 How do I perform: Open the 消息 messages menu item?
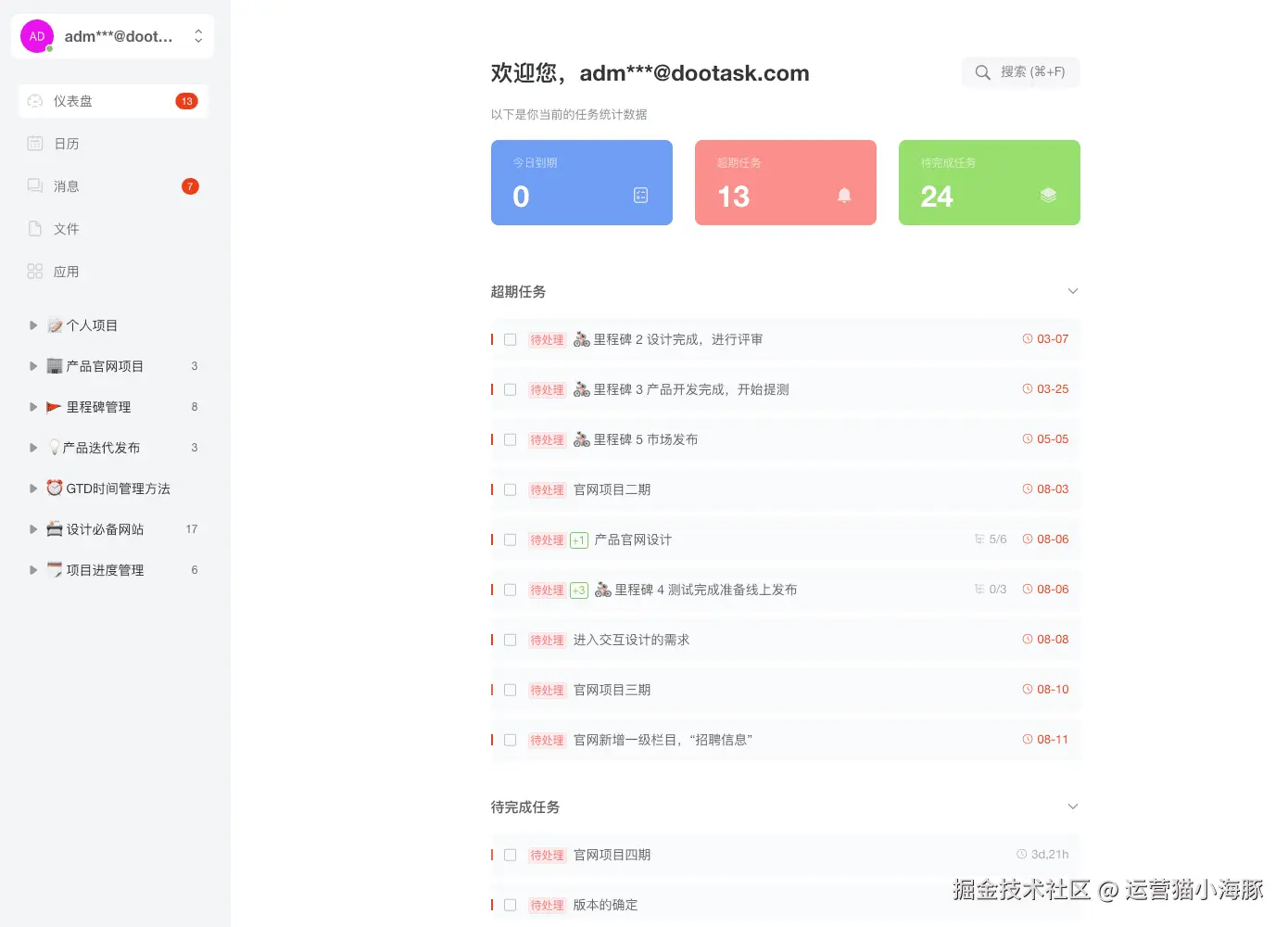(x=113, y=186)
